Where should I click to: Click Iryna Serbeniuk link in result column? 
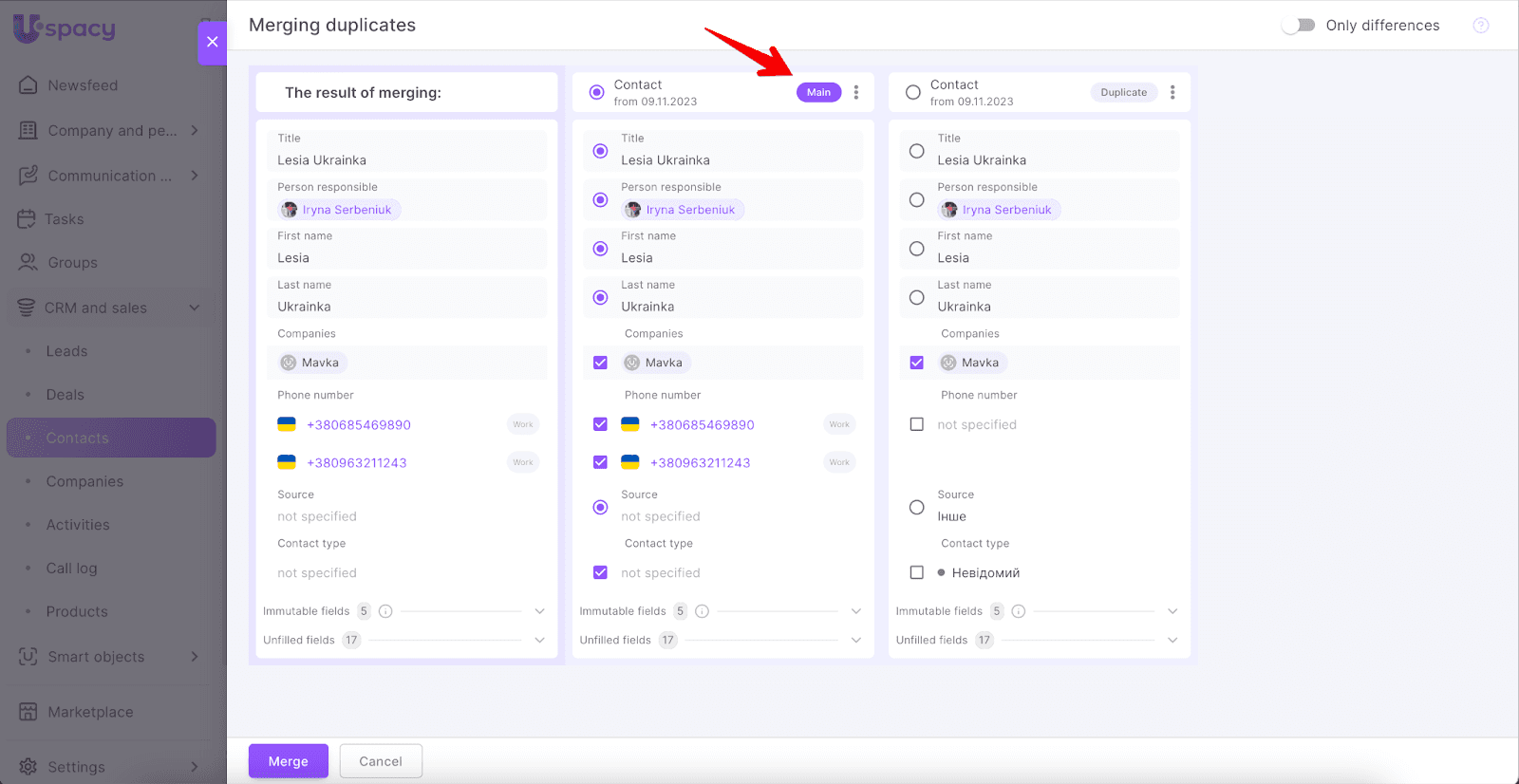(x=347, y=210)
